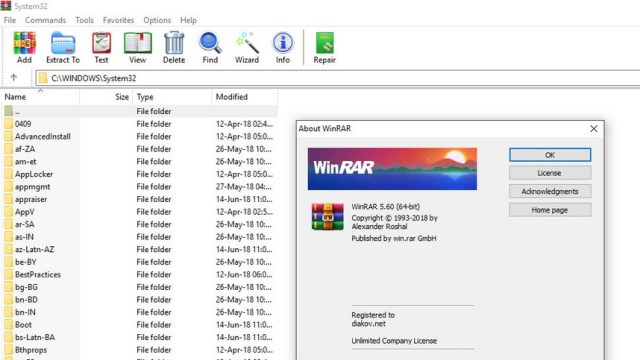Click the Home page button

click(x=550, y=210)
